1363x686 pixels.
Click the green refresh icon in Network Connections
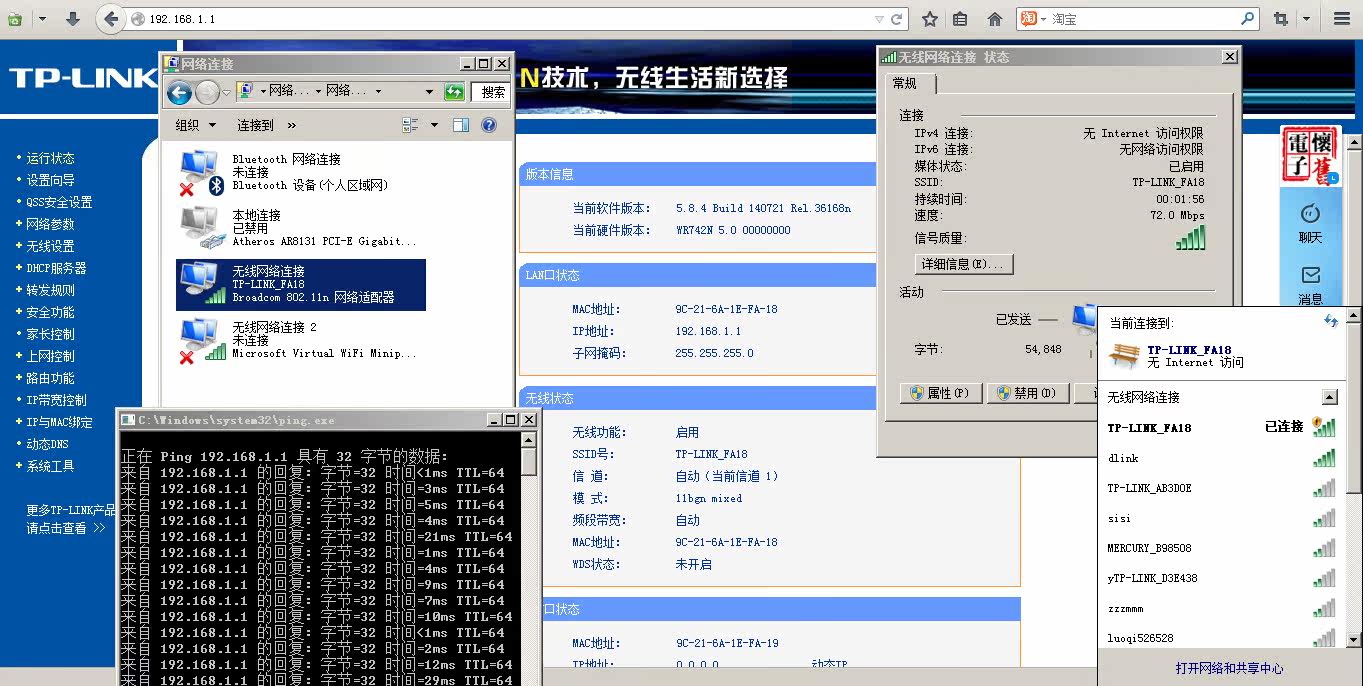click(x=454, y=92)
